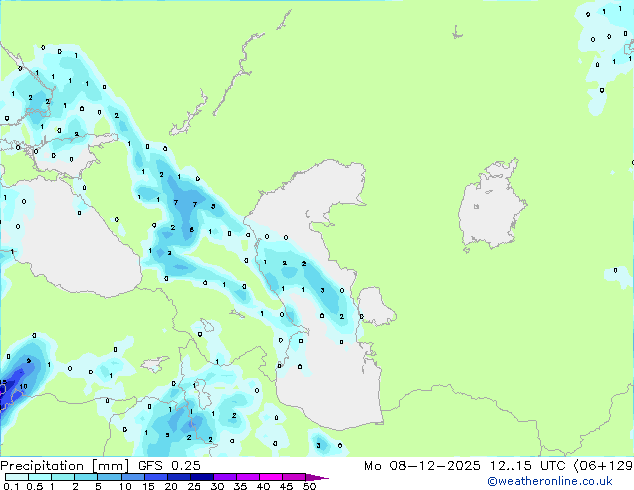The width and height of the screenshot is (634, 490).
Task: Click the '30' legend scale label
Action: click(217, 486)
